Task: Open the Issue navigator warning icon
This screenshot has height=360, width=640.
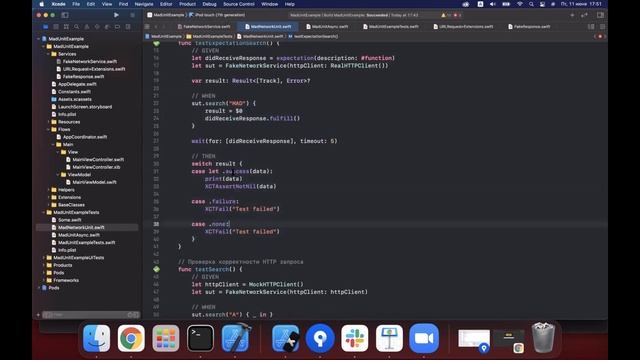Action: [87, 27]
